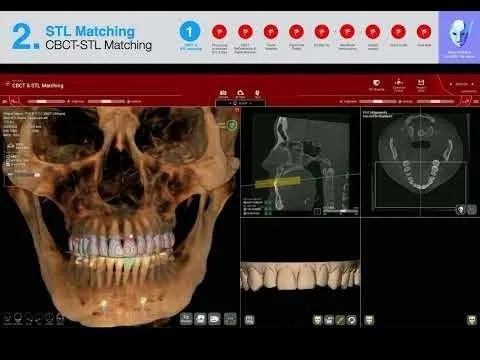Click the image icon button in the 3D view
480x360 pixels.
point(200,319)
